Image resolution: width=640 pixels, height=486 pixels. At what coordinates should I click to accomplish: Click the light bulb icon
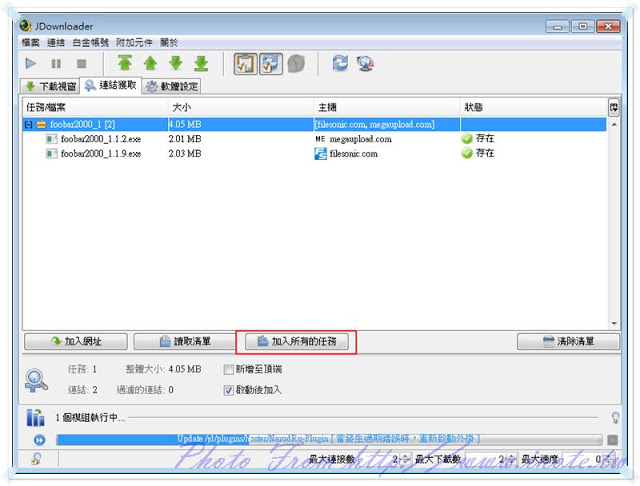(x=615, y=417)
